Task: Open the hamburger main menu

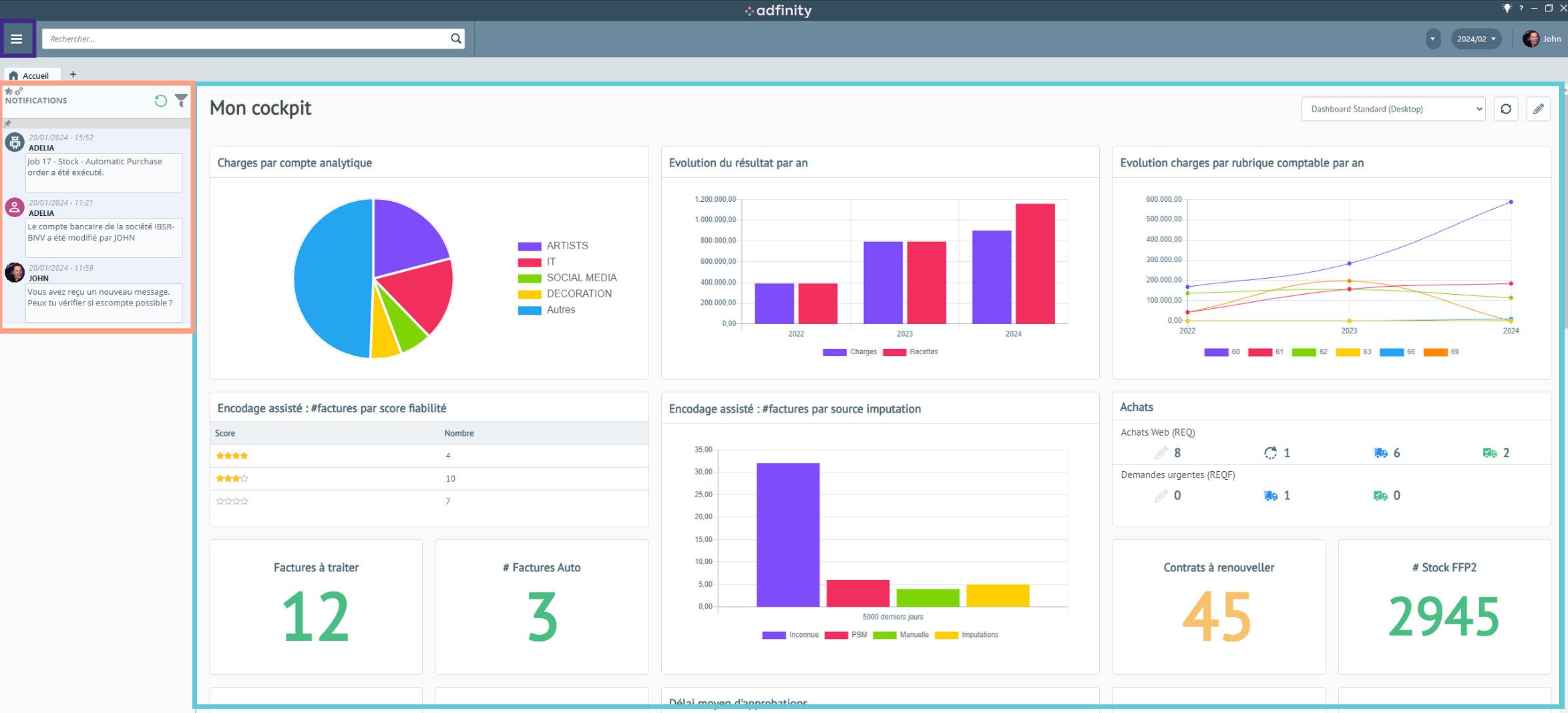Action: 17,39
